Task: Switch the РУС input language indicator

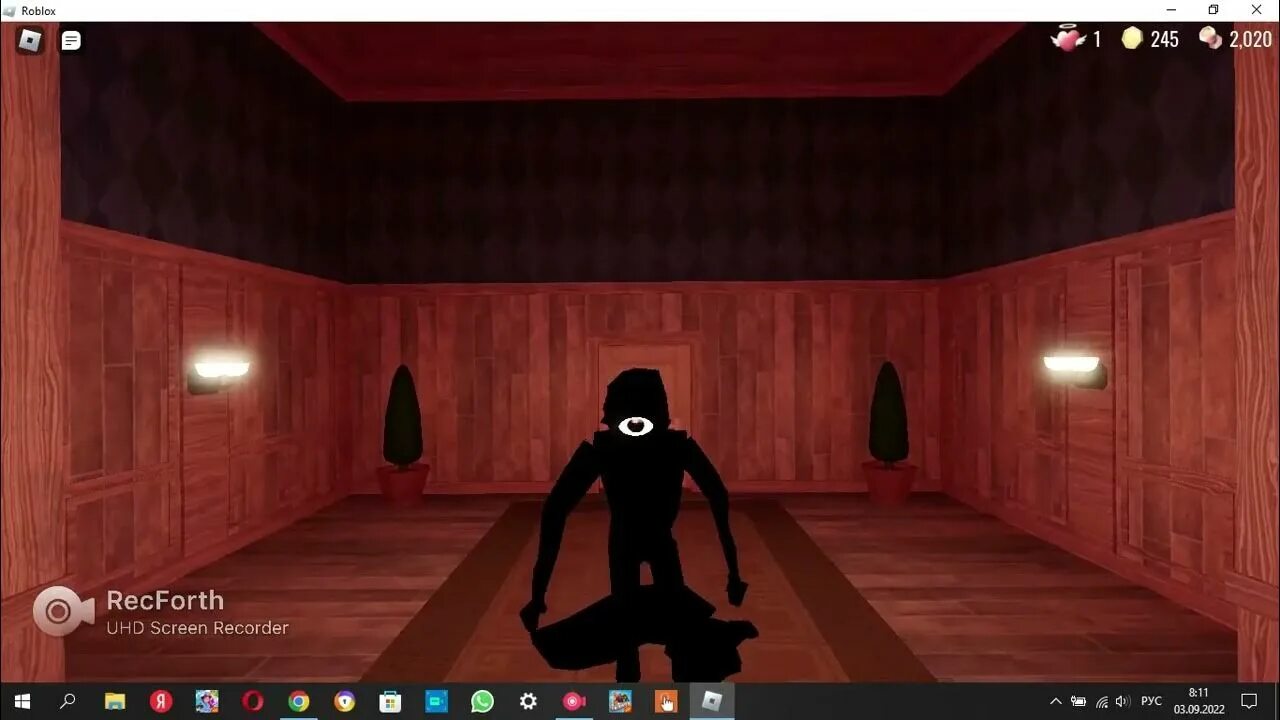Action: click(x=1152, y=701)
